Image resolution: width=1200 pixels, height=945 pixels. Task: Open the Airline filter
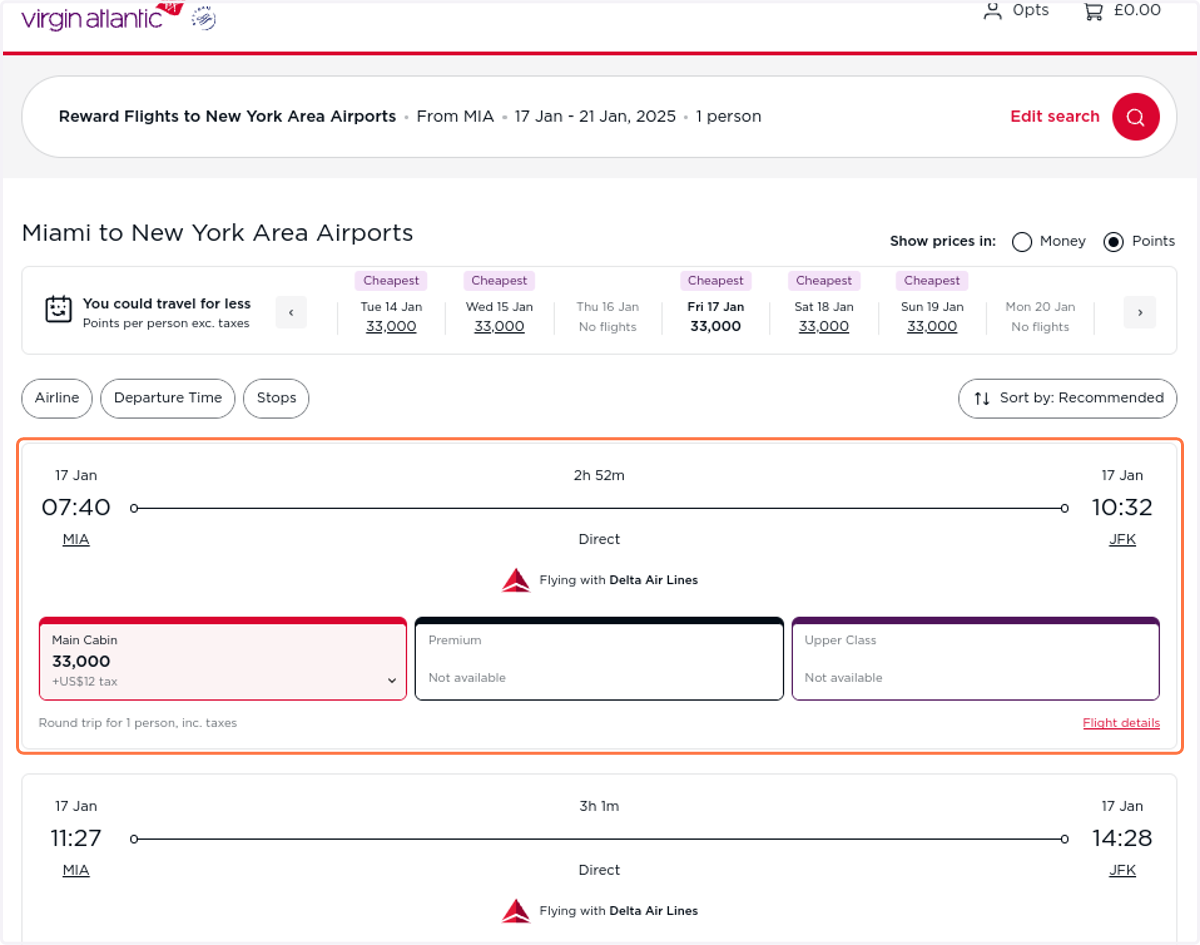tap(57, 398)
